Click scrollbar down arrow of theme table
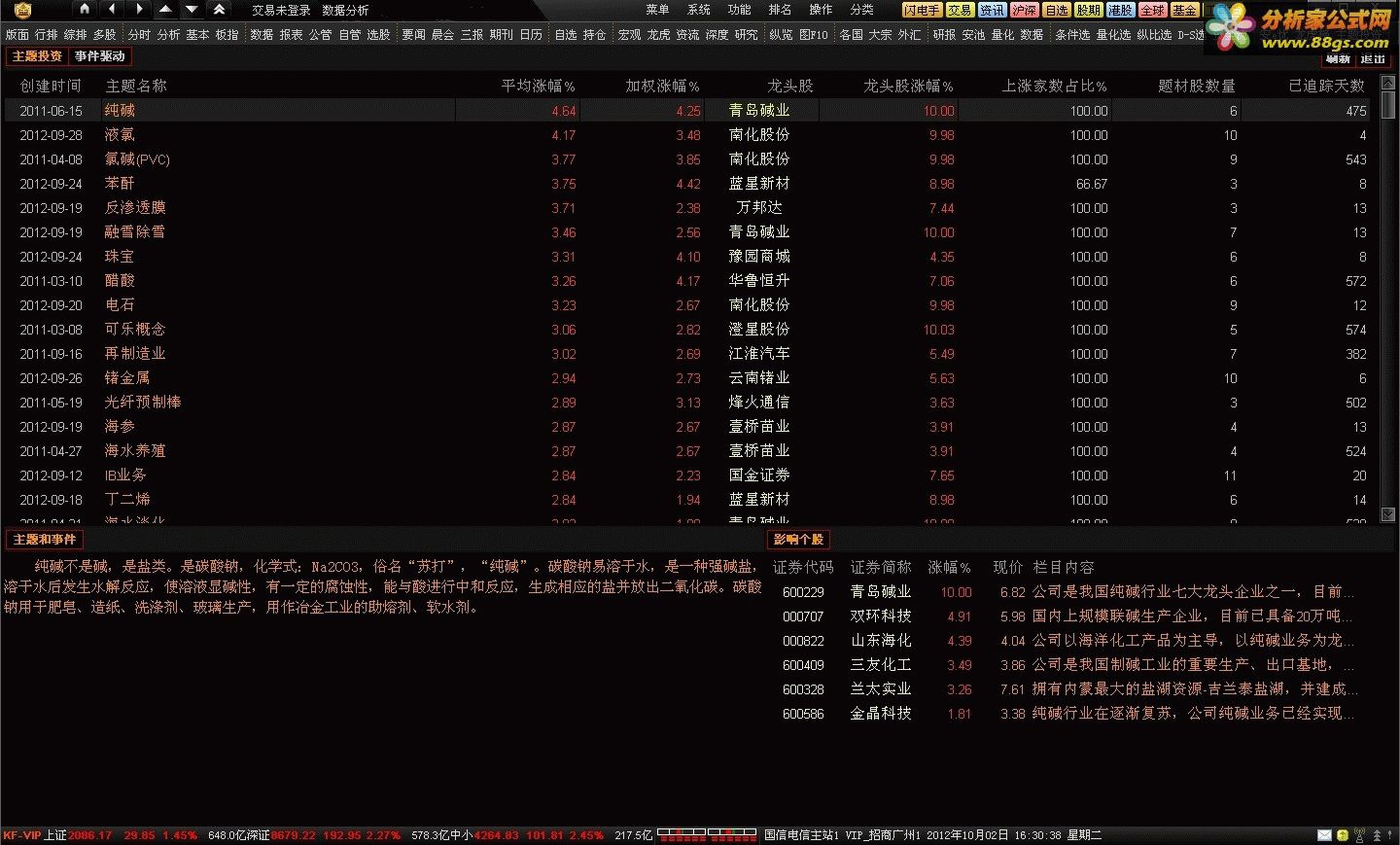1400x845 pixels. [x=1388, y=513]
